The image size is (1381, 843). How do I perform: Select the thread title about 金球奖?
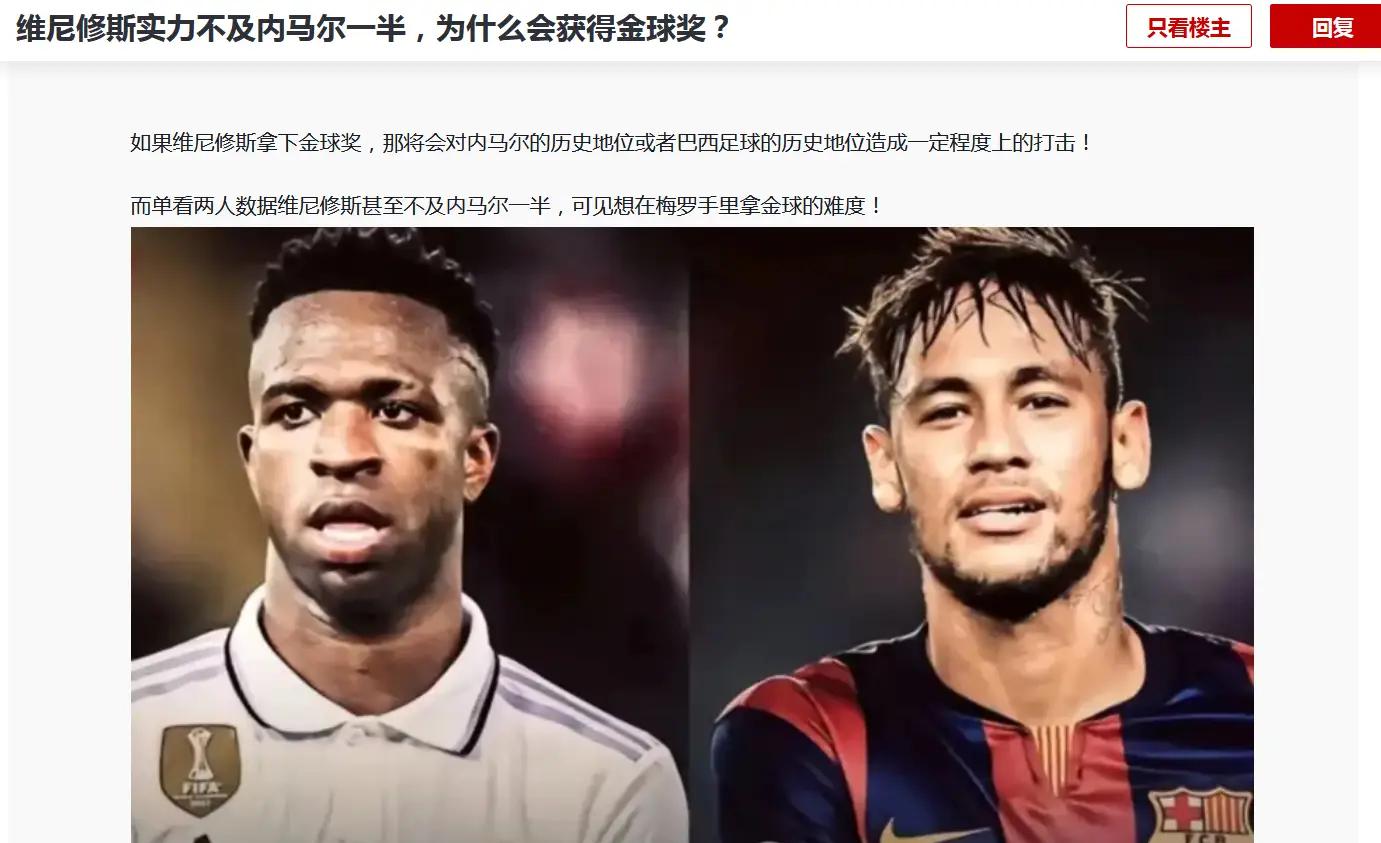click(373, 28)
